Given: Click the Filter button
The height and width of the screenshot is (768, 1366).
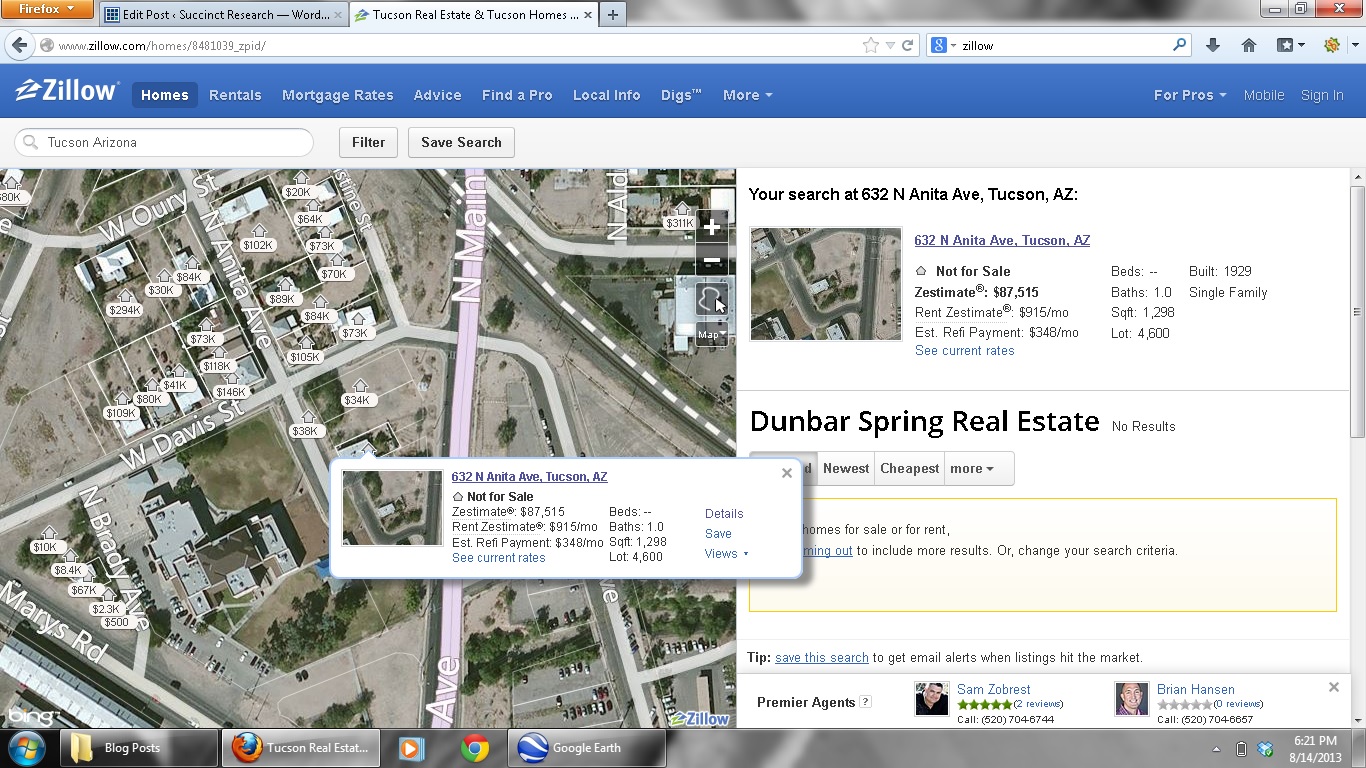Looking at the screenshot, I should tap(368, 142).
